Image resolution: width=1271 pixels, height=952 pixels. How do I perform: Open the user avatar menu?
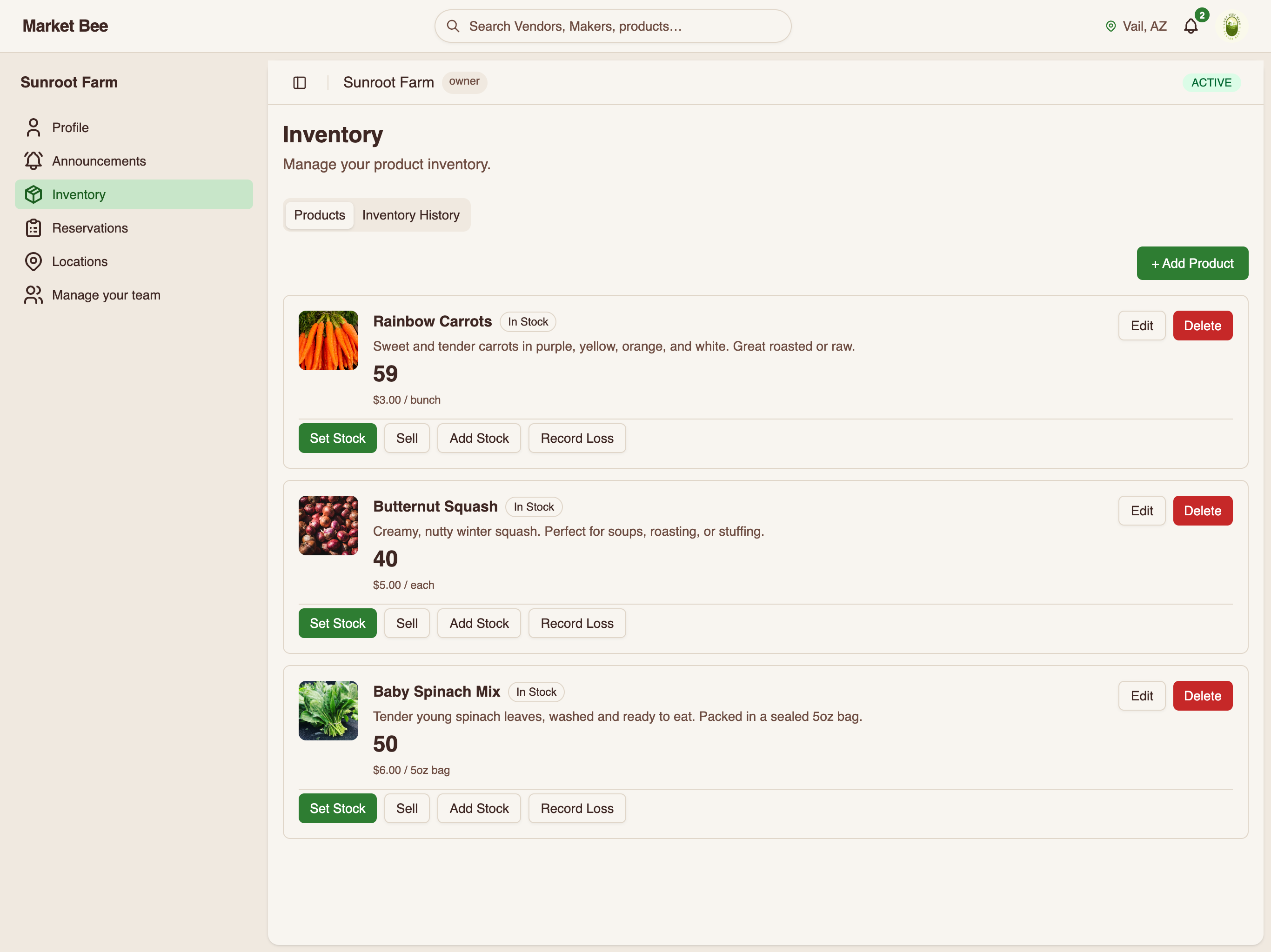pyautogui.click(x=1231, y=27)
